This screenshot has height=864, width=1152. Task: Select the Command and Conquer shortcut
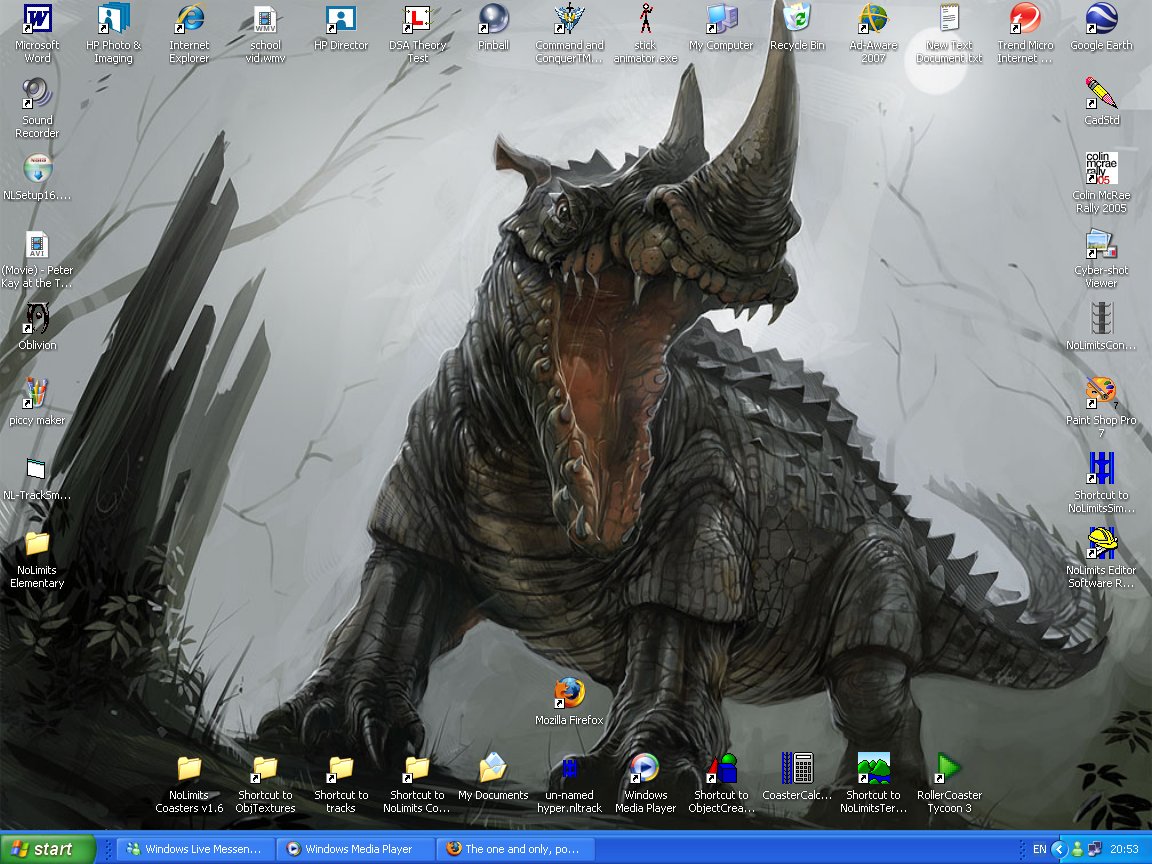569,20
